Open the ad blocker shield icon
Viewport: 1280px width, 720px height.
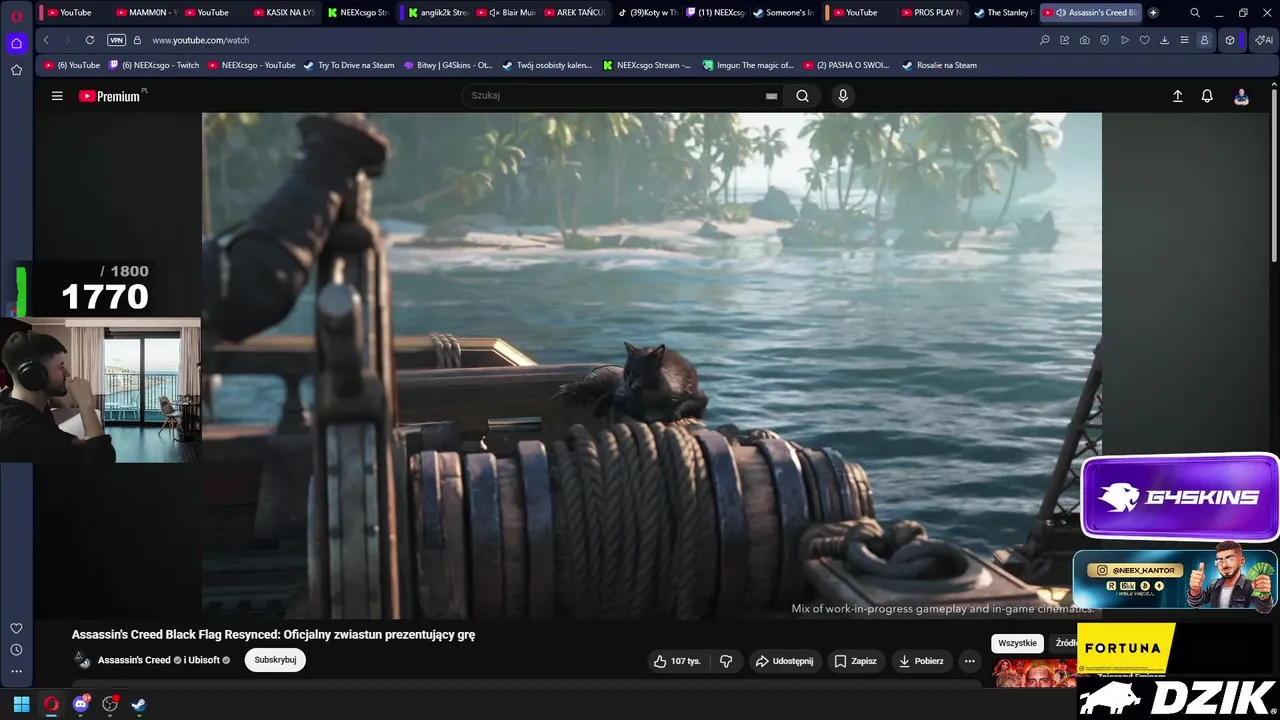[1105, 40]
